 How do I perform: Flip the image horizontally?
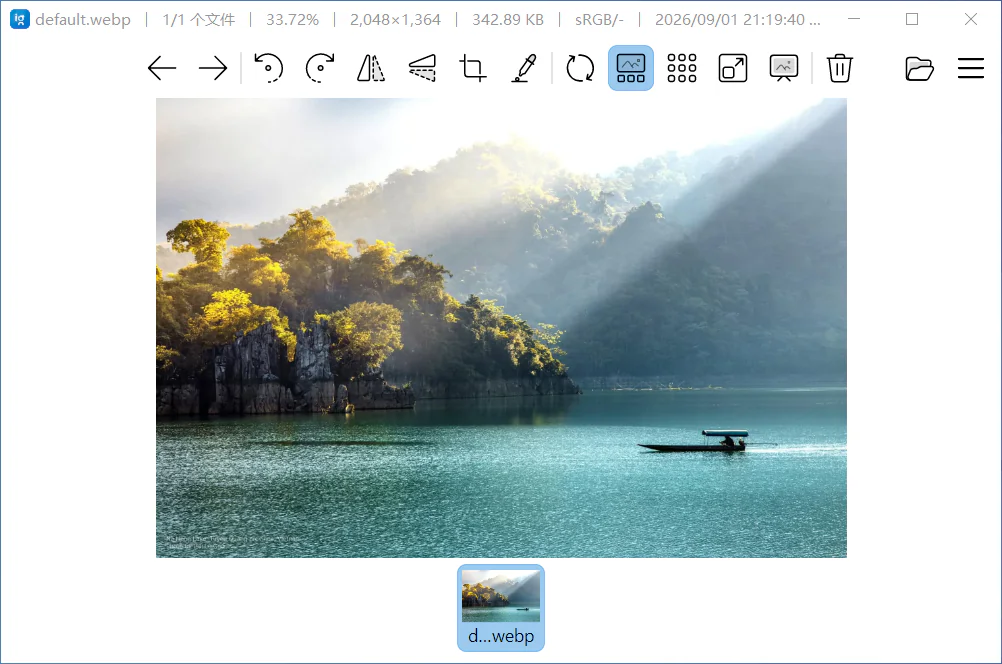click(371, 68)
